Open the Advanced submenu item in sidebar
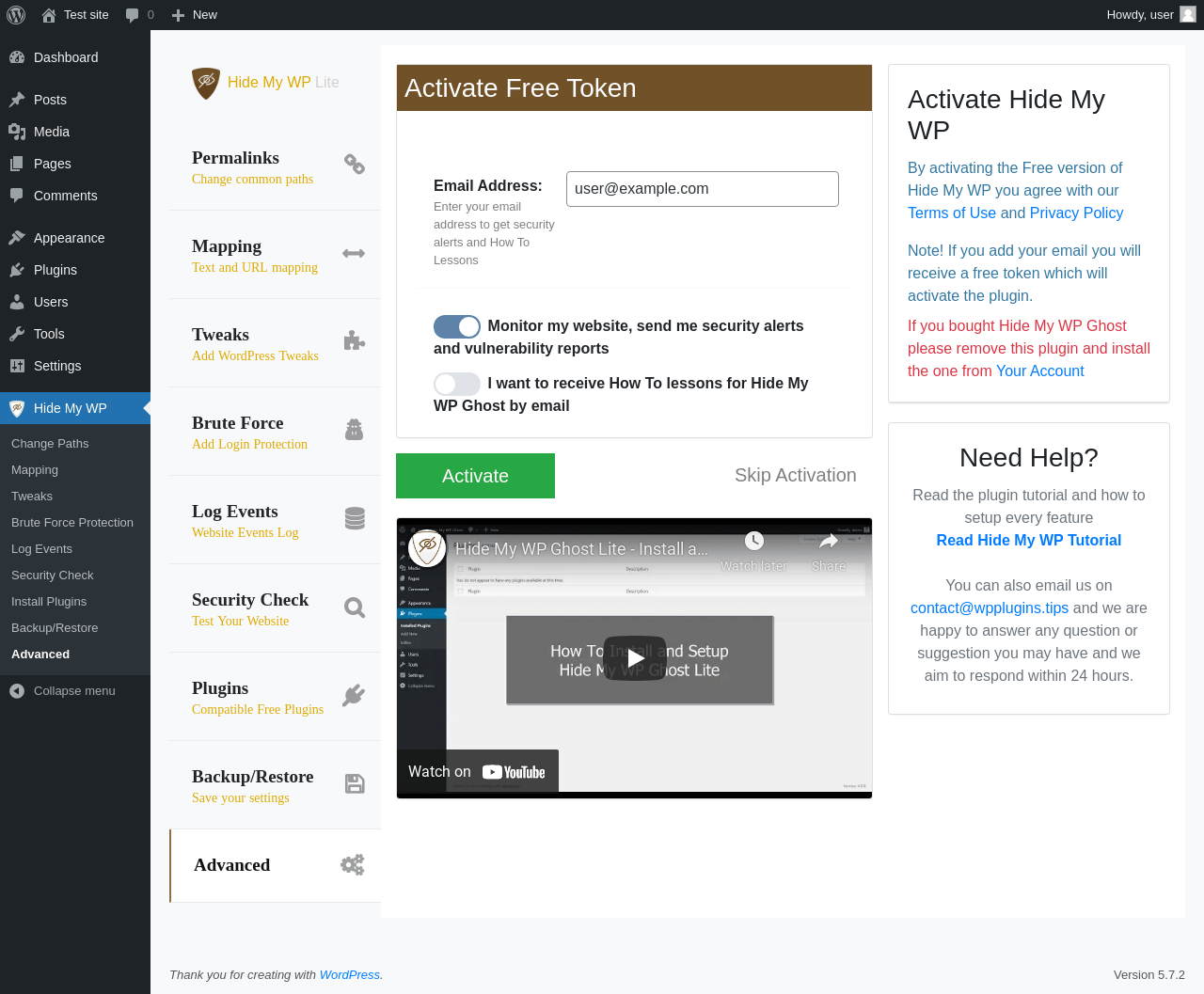The height and width of the screenshot is (994, 1204). [x=40, y=655]
